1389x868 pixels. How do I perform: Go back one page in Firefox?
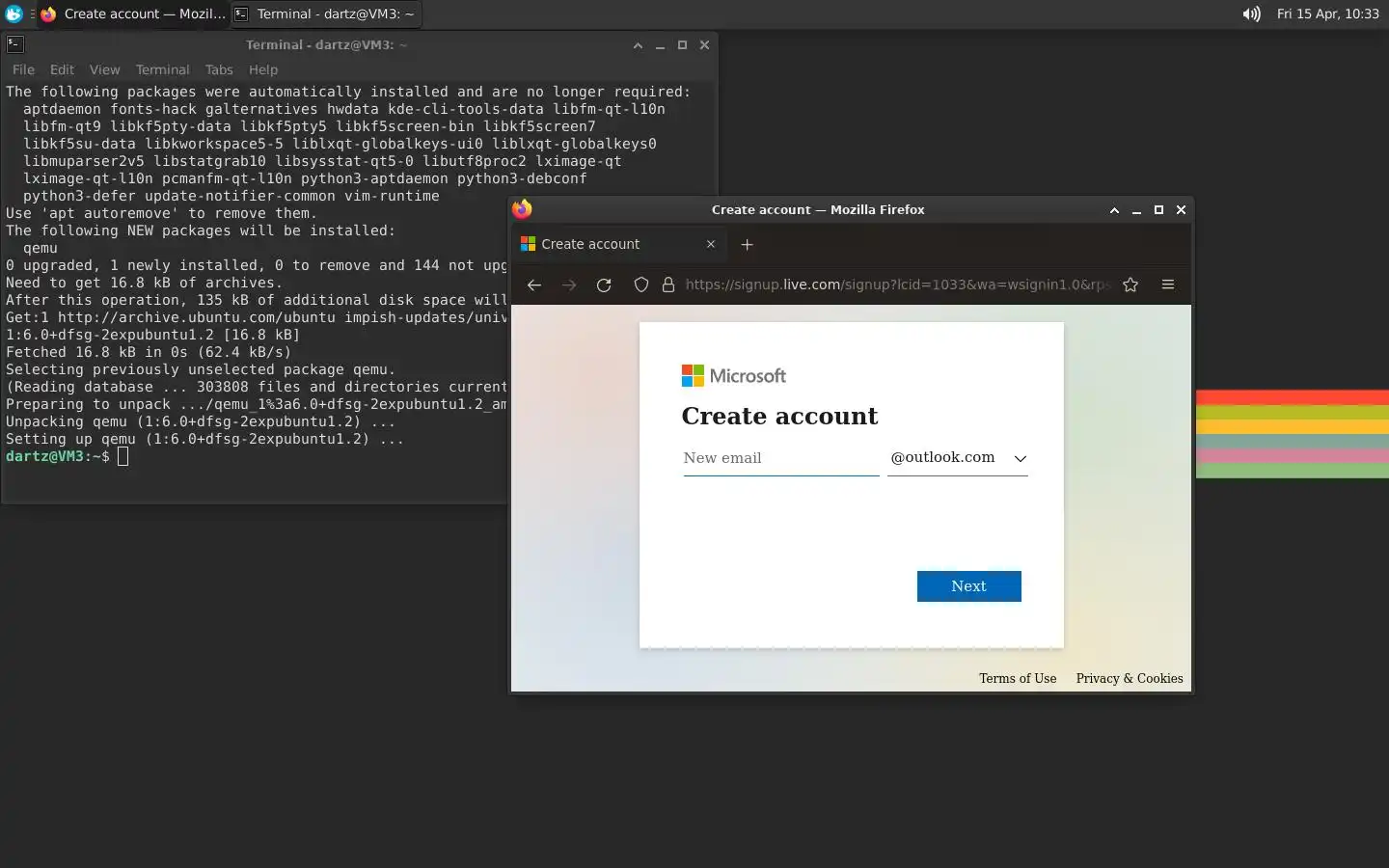coord(533,285)
